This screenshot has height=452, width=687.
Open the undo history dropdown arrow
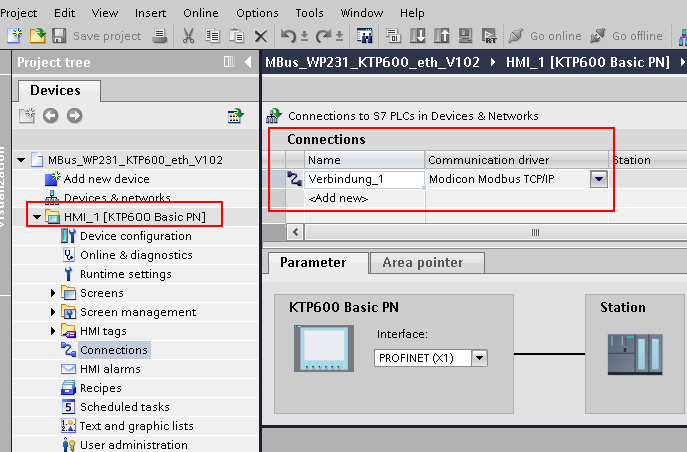pos(305,36)
